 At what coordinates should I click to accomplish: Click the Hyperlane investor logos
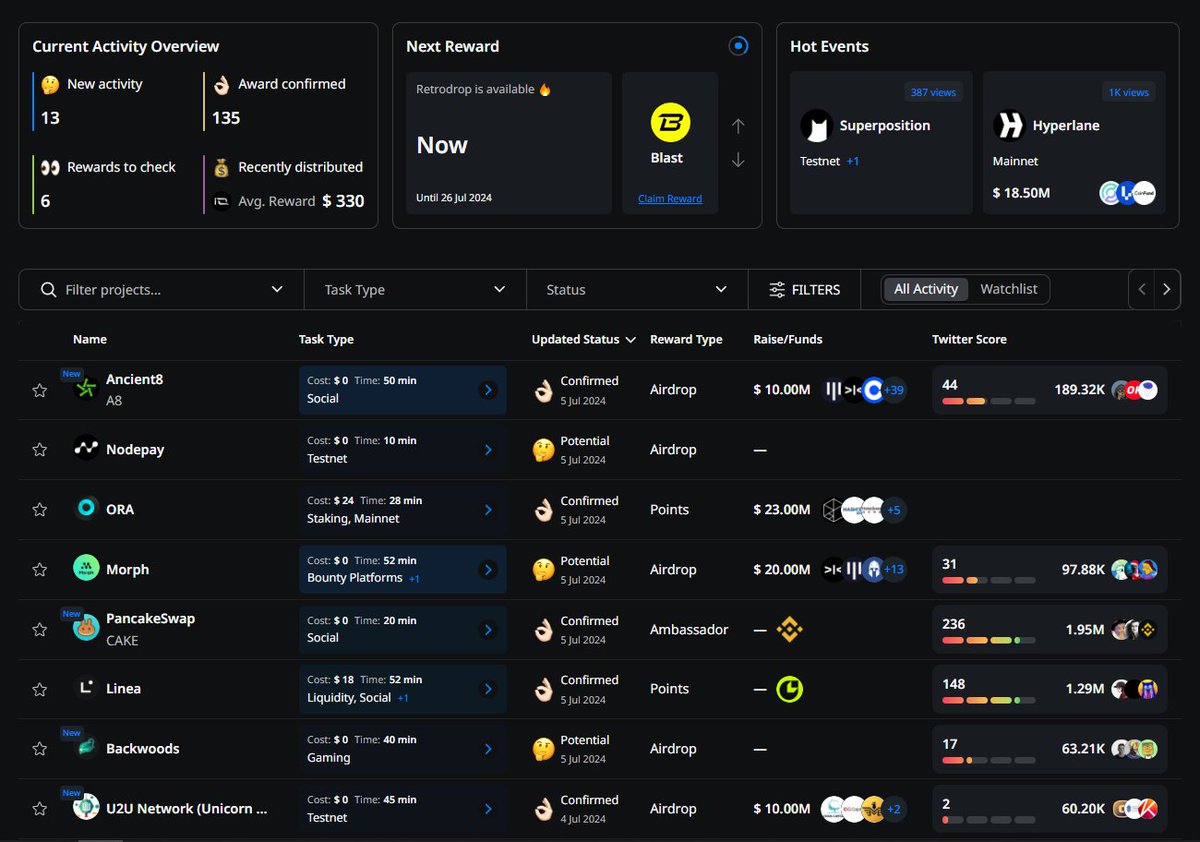coord(1127,193)
